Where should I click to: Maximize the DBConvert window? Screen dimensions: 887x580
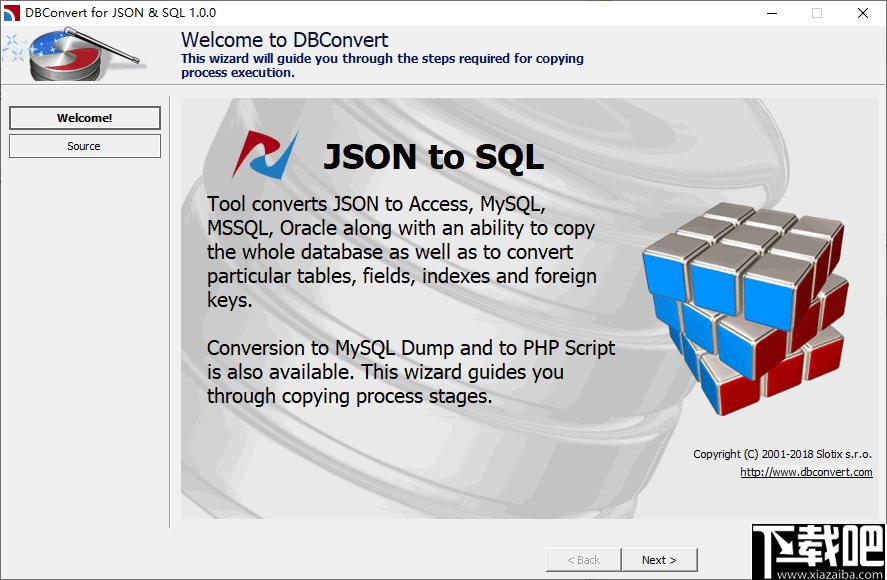point(817,13)
